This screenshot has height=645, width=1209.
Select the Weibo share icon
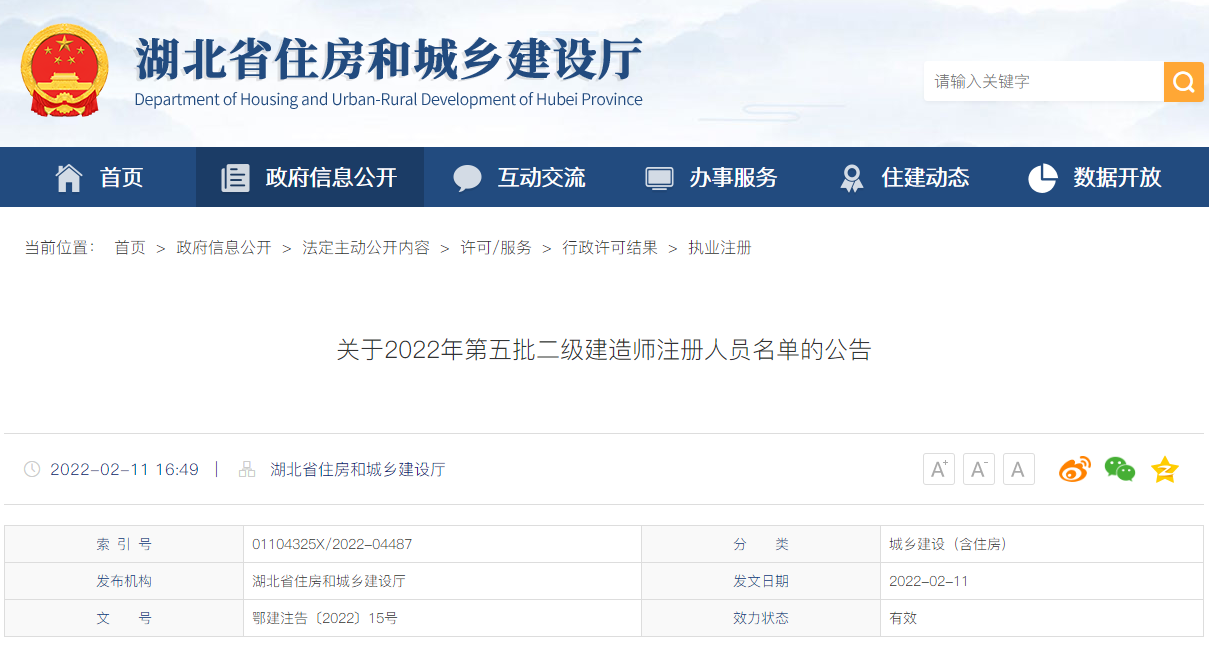pyautogui.click(x=1074, y=468)
